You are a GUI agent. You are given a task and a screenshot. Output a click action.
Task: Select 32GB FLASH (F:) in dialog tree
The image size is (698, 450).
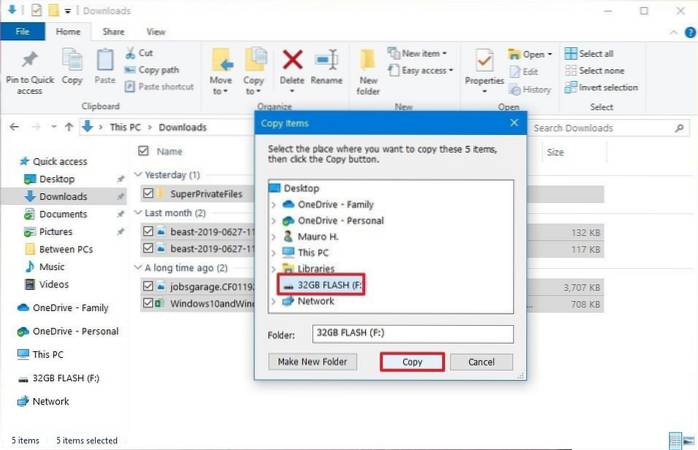point(321,285)
